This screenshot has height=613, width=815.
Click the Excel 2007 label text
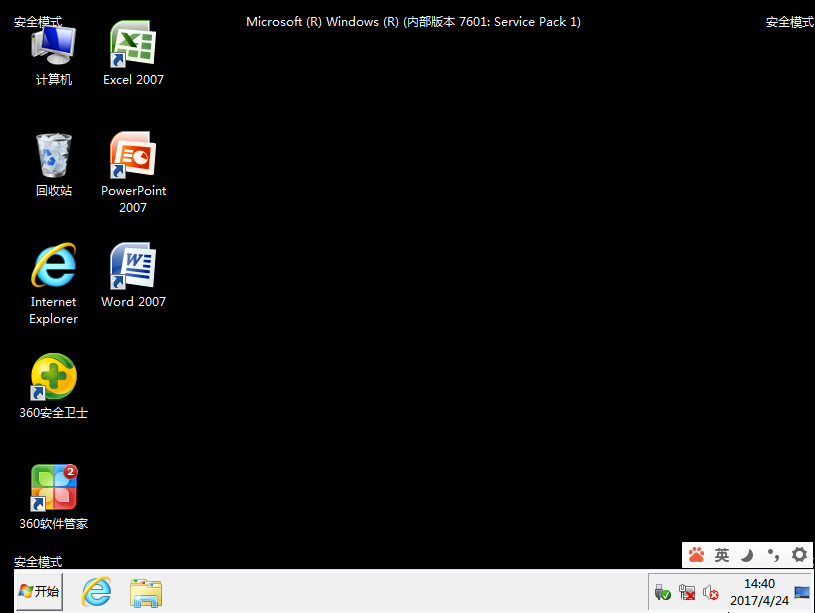click(x=133, y=80)
